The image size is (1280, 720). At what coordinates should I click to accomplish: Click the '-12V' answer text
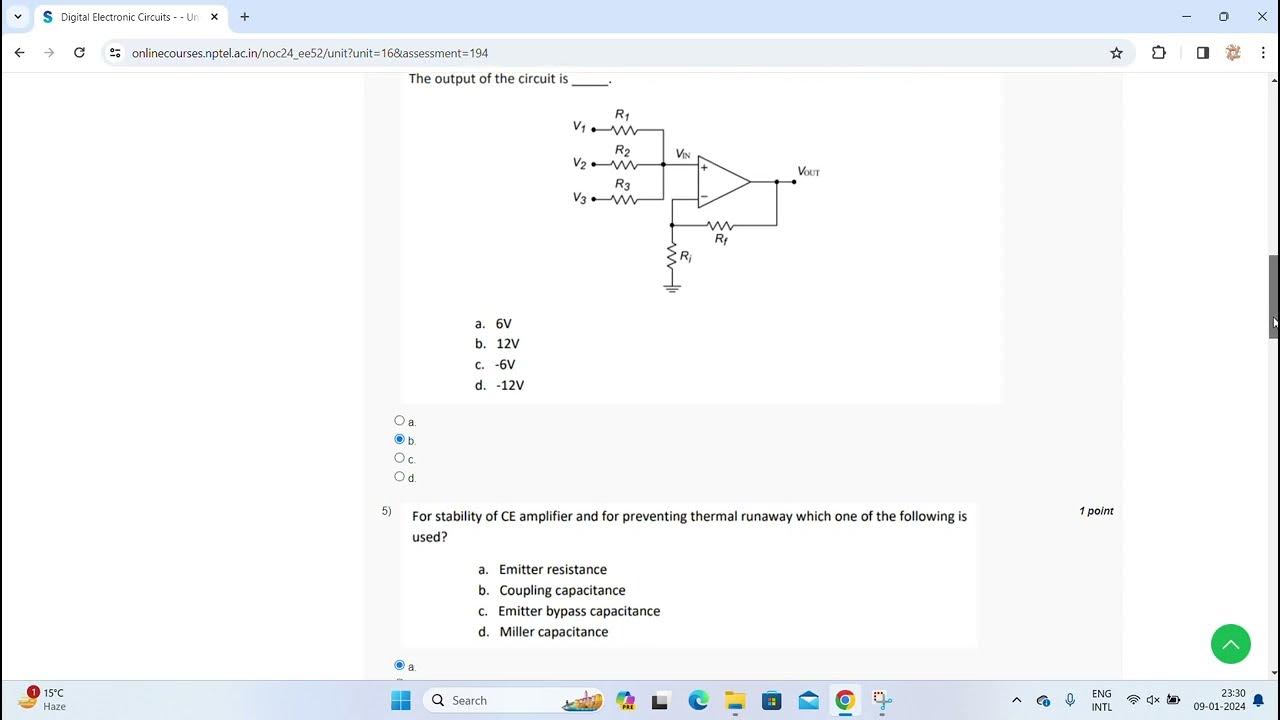510,386
